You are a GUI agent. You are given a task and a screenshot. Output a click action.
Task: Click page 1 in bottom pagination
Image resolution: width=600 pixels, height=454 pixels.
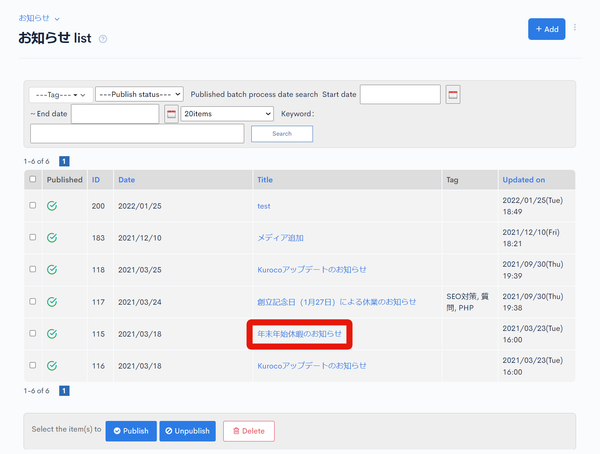[x=64, y=391]
